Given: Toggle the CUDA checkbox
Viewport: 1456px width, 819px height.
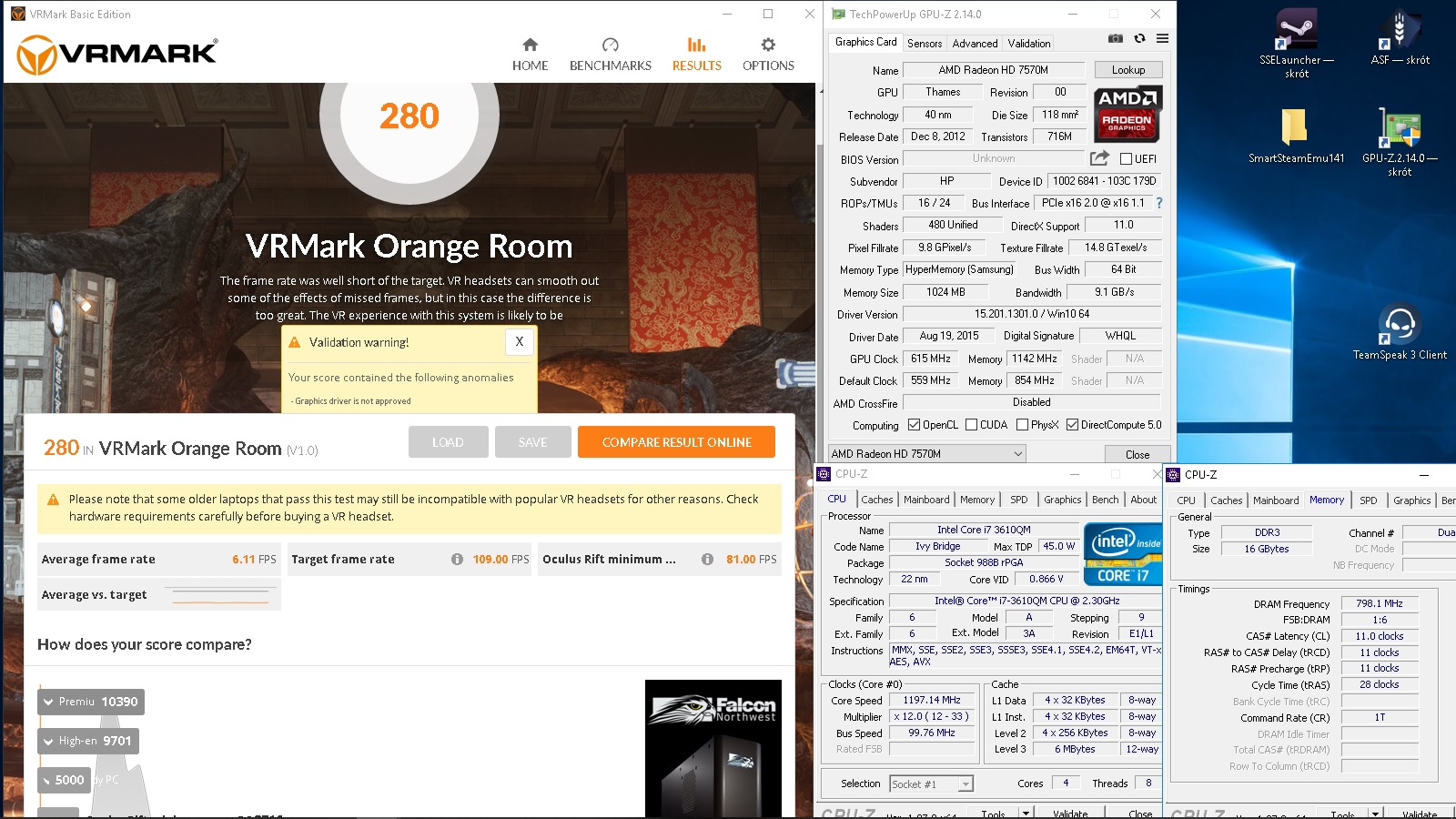Looking at the screenshot, I should 971,425.
